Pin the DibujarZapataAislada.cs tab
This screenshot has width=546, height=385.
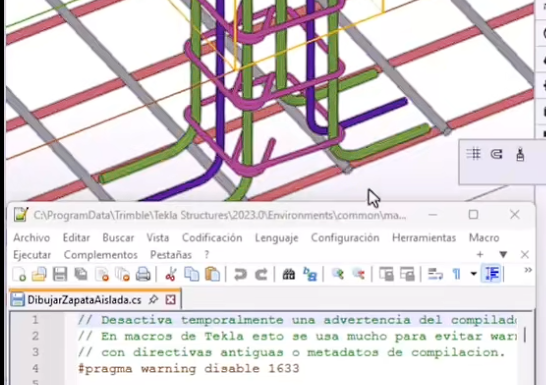pos(153,299)
